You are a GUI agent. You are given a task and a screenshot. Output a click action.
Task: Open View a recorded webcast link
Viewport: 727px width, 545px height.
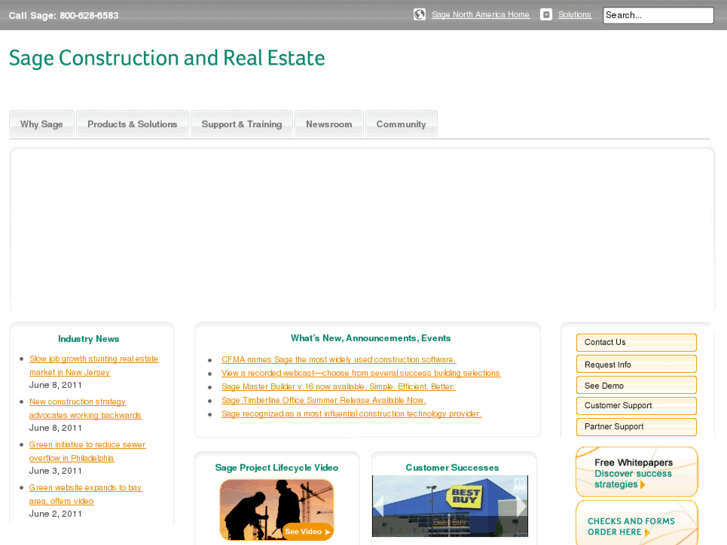pyautogui.click(x=361, y=373)
